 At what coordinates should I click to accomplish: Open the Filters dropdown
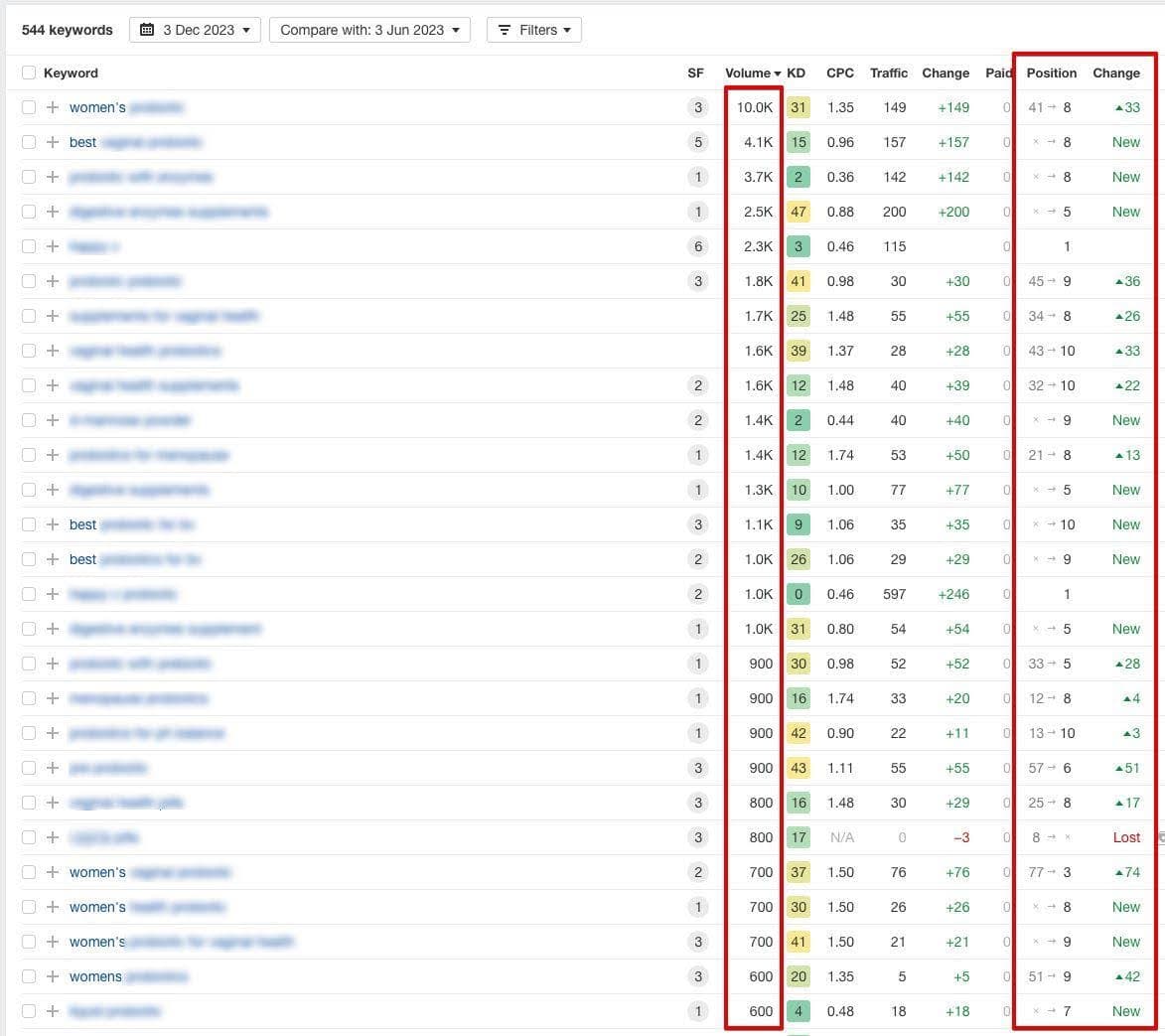533,30
